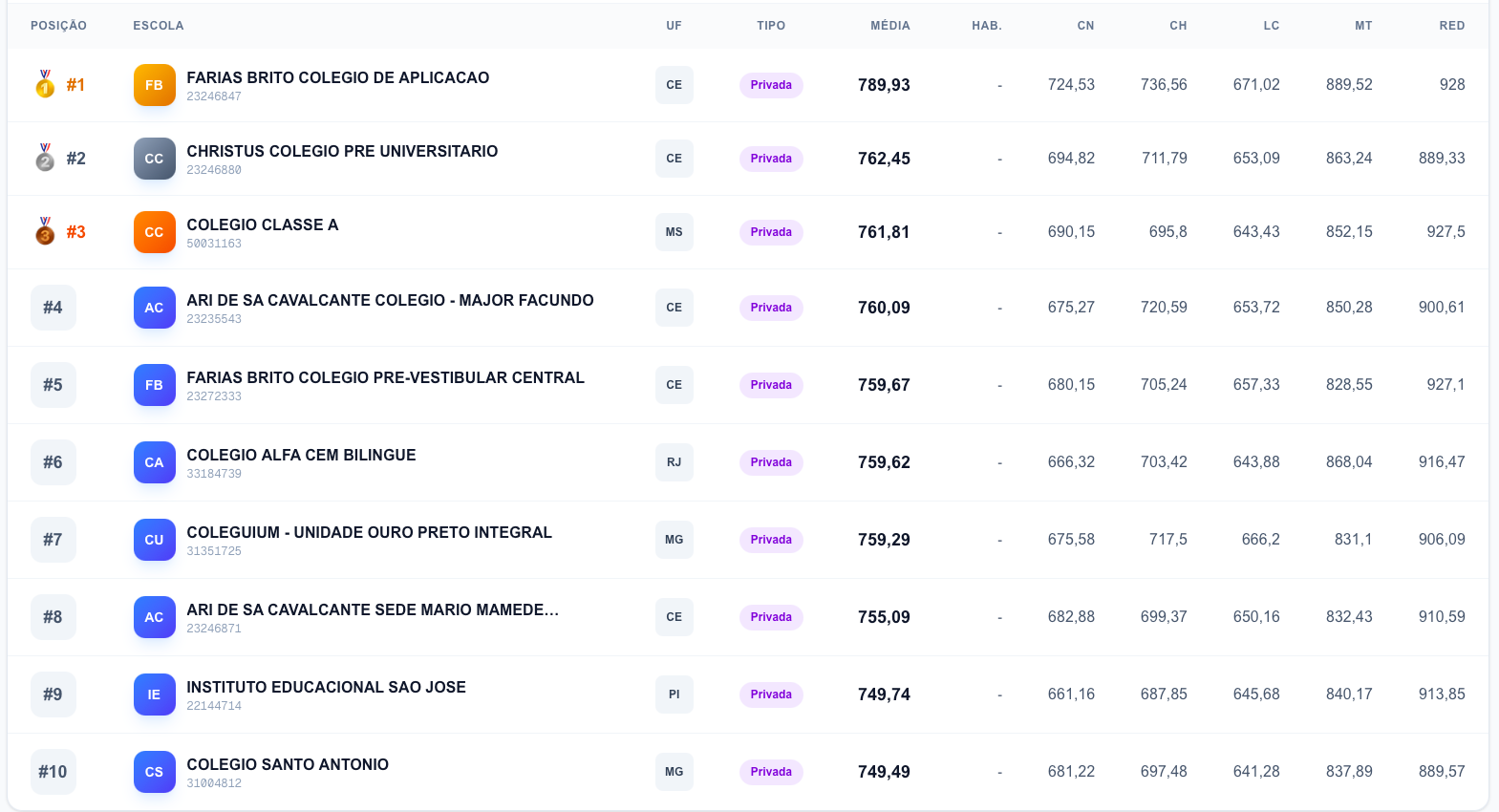The width and height of the screenshot is (1499, 812).
Task: Click the MT column header
Action: (x=1363, y=26)
